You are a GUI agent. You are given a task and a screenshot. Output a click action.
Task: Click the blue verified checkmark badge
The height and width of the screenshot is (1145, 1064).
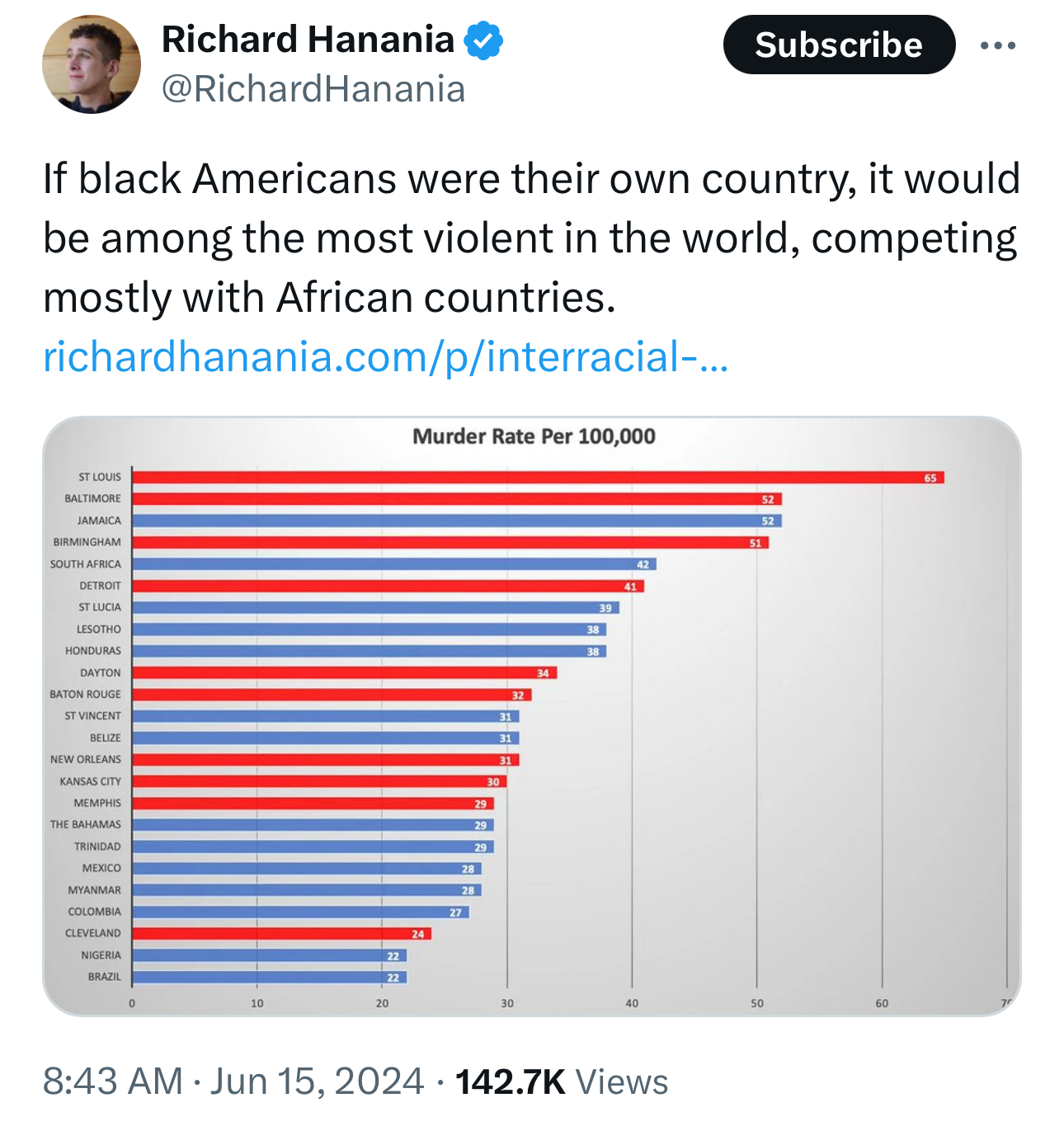click(x=484, y=40)
